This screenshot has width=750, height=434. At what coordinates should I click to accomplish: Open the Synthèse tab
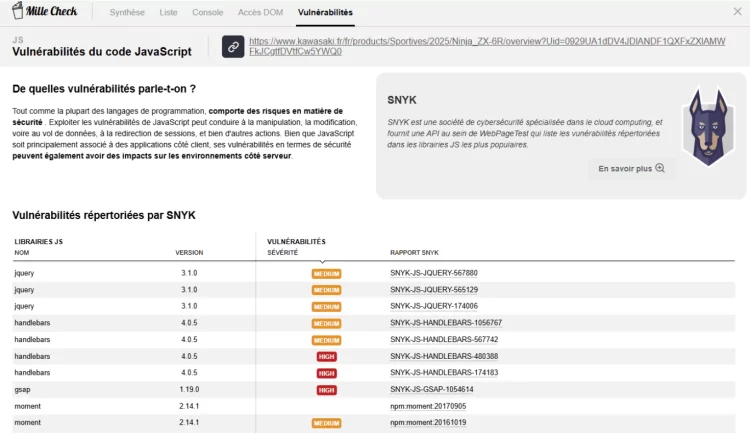127,12
